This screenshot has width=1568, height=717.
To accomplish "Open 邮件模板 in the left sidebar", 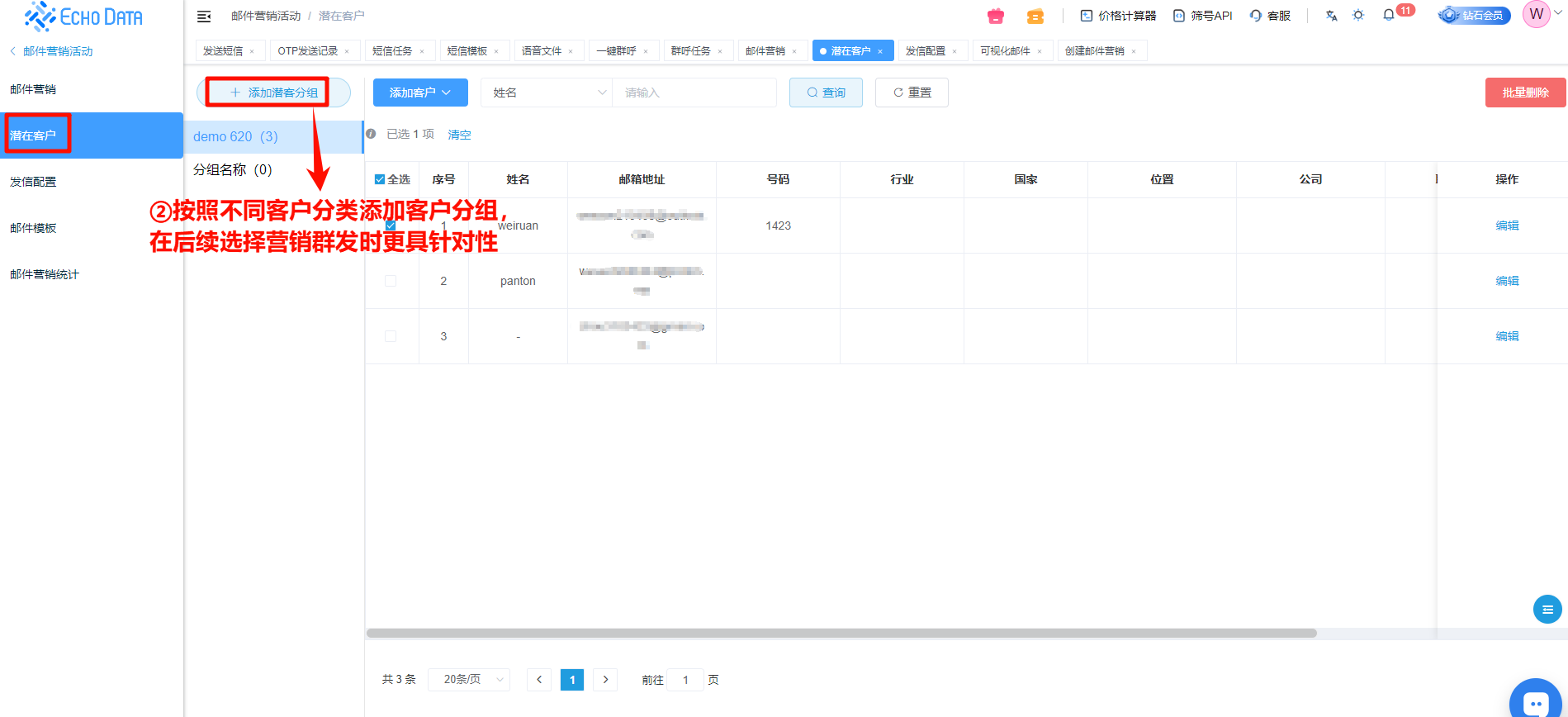I will point(33,228).
